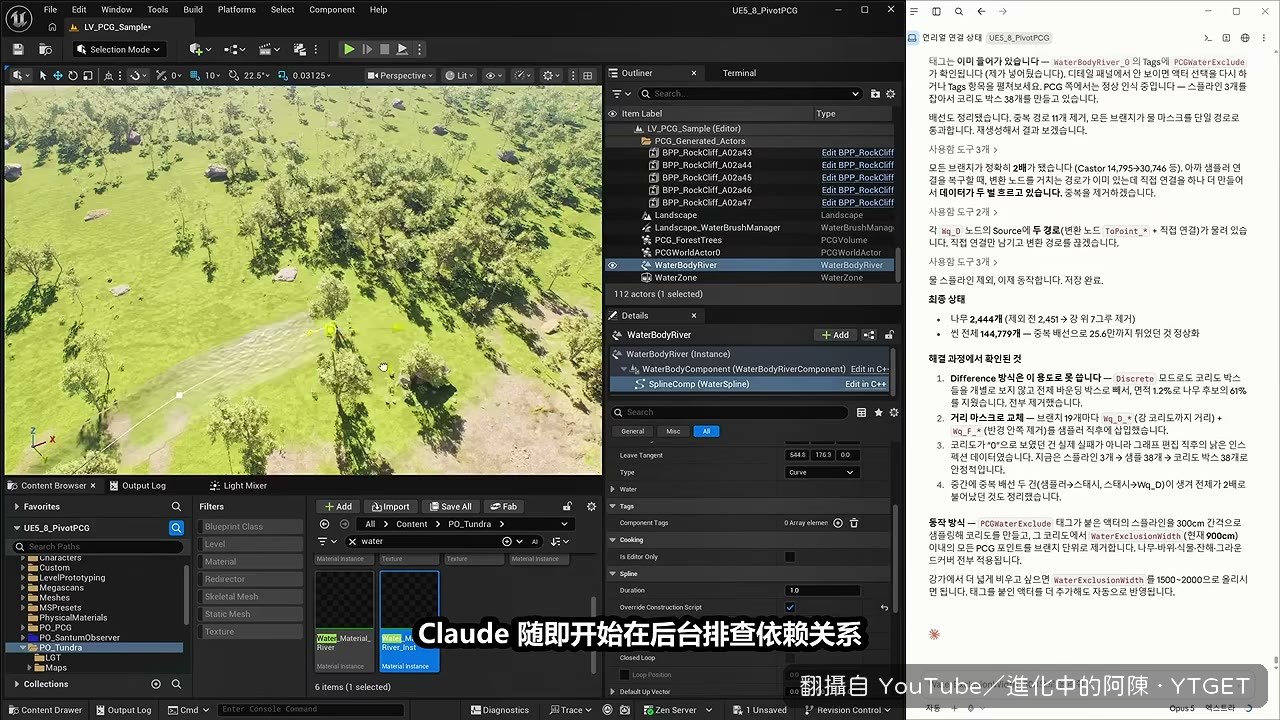This screenshot has width=1280, height=720.
Task: Open Fab from Content Browser toolbar
Action: click(x=503, y=506)
